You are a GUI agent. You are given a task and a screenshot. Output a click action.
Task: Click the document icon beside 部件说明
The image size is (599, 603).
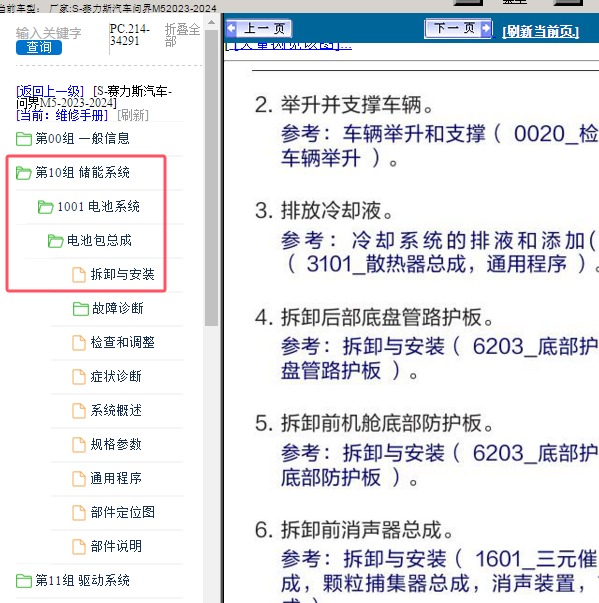coord(79,546)
